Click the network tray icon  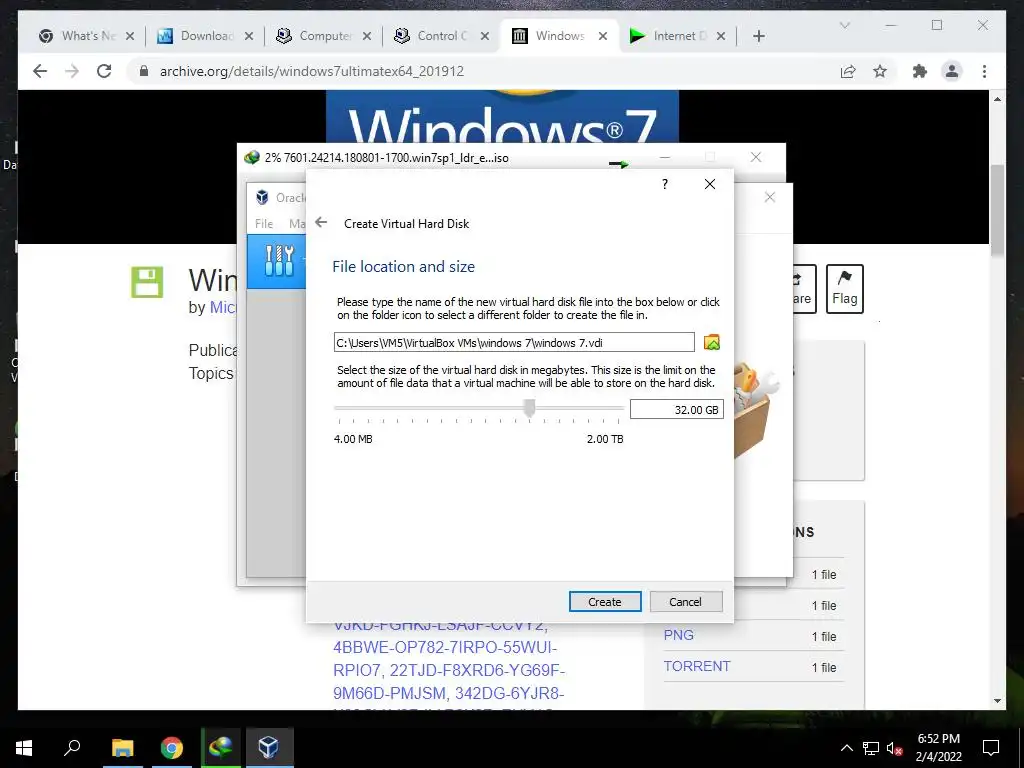871,748
